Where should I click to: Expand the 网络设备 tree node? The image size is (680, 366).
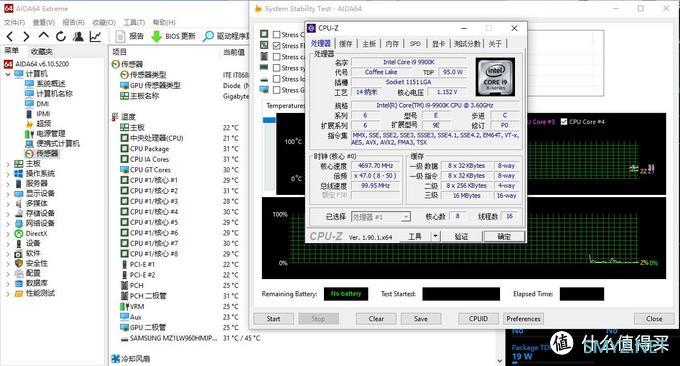tap(8, 224)
